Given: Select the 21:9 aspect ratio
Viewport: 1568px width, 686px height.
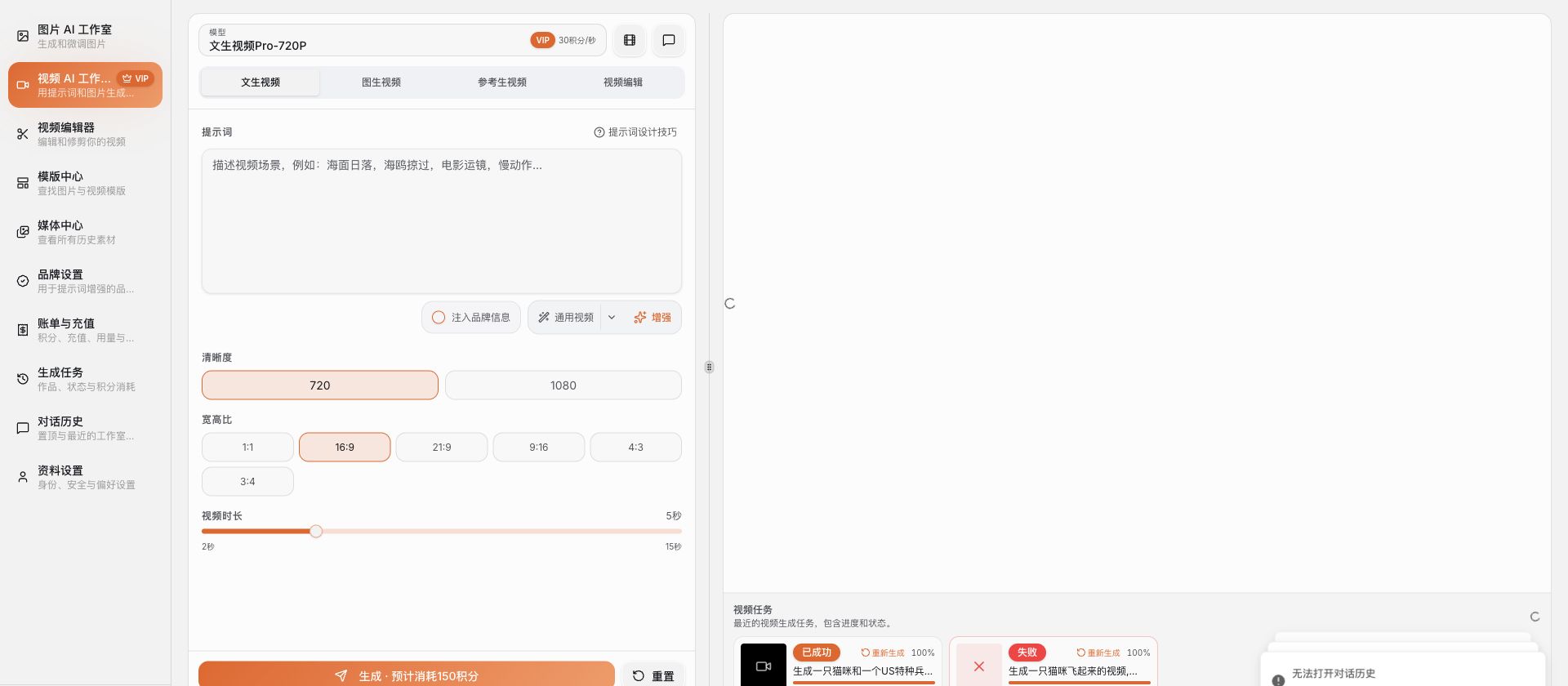Looking at the screenshot, I should click(442, 448).
